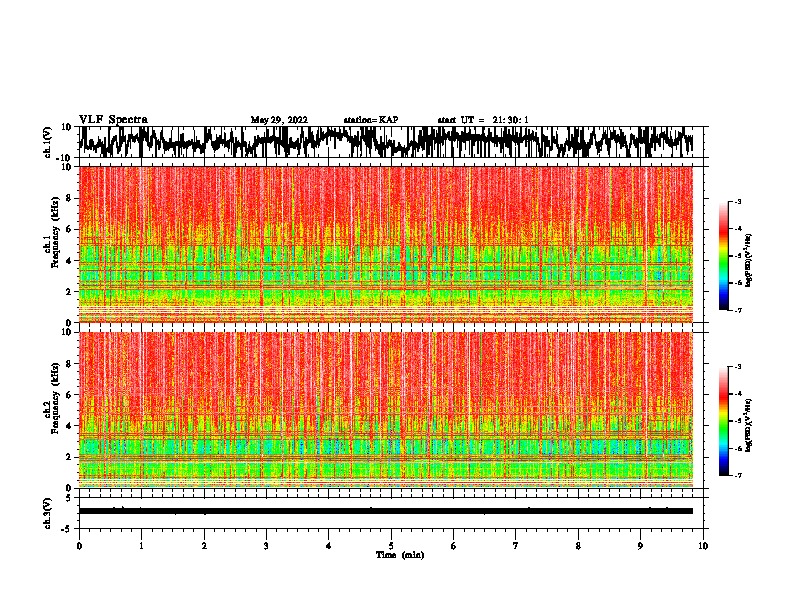Click time axis tick label 3
The image size is (792, 612).
[x=266, y=546]
